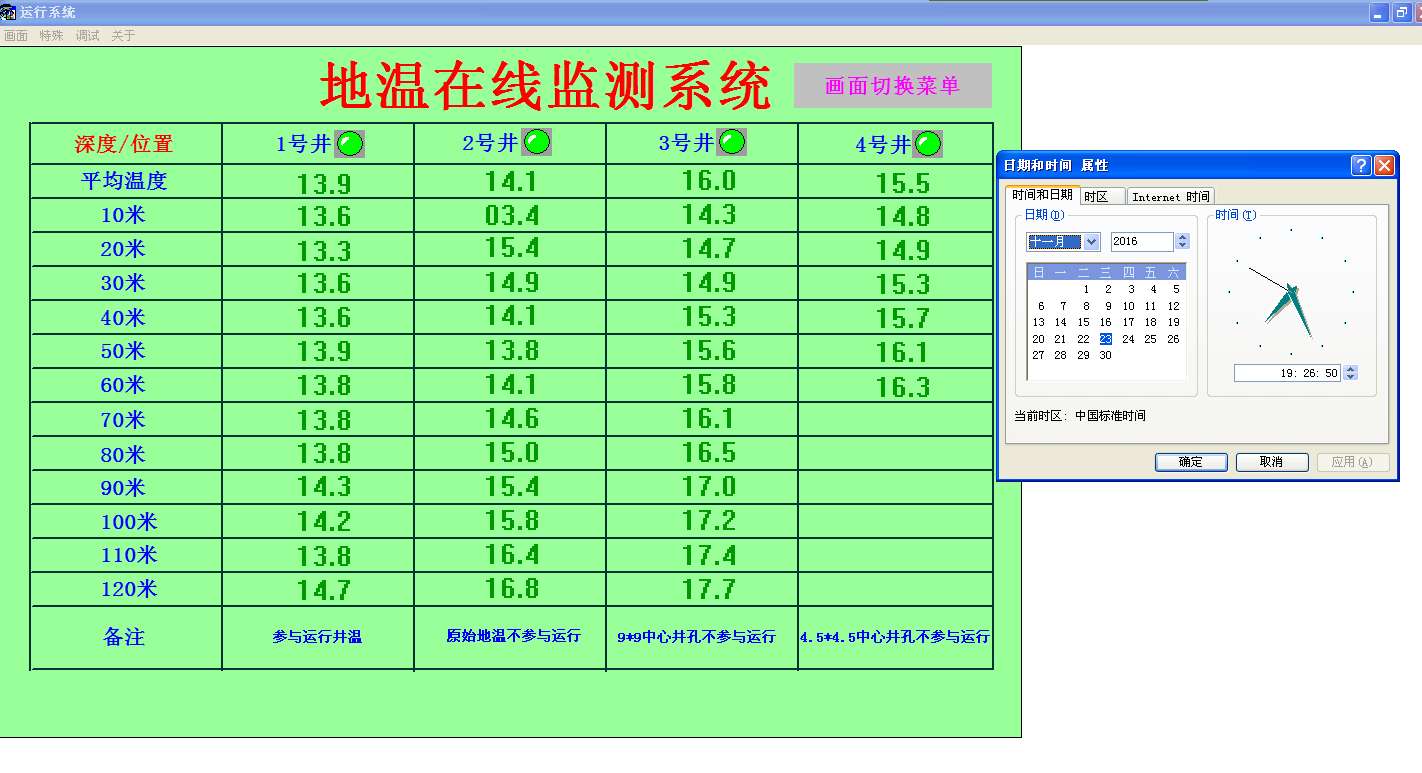Click the green status light beside 2号井
1422x773 pixels.
pyautogui.click(x=537, y=143)
